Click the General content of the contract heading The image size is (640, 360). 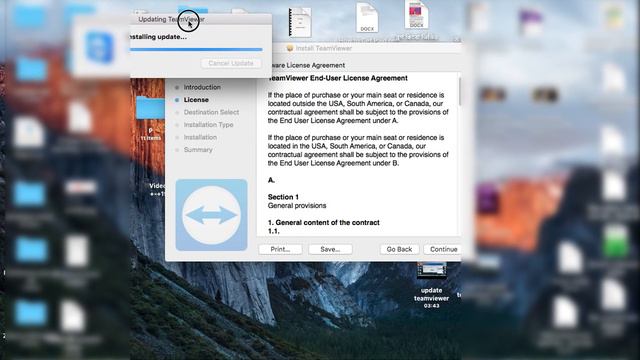pos(324,222)
